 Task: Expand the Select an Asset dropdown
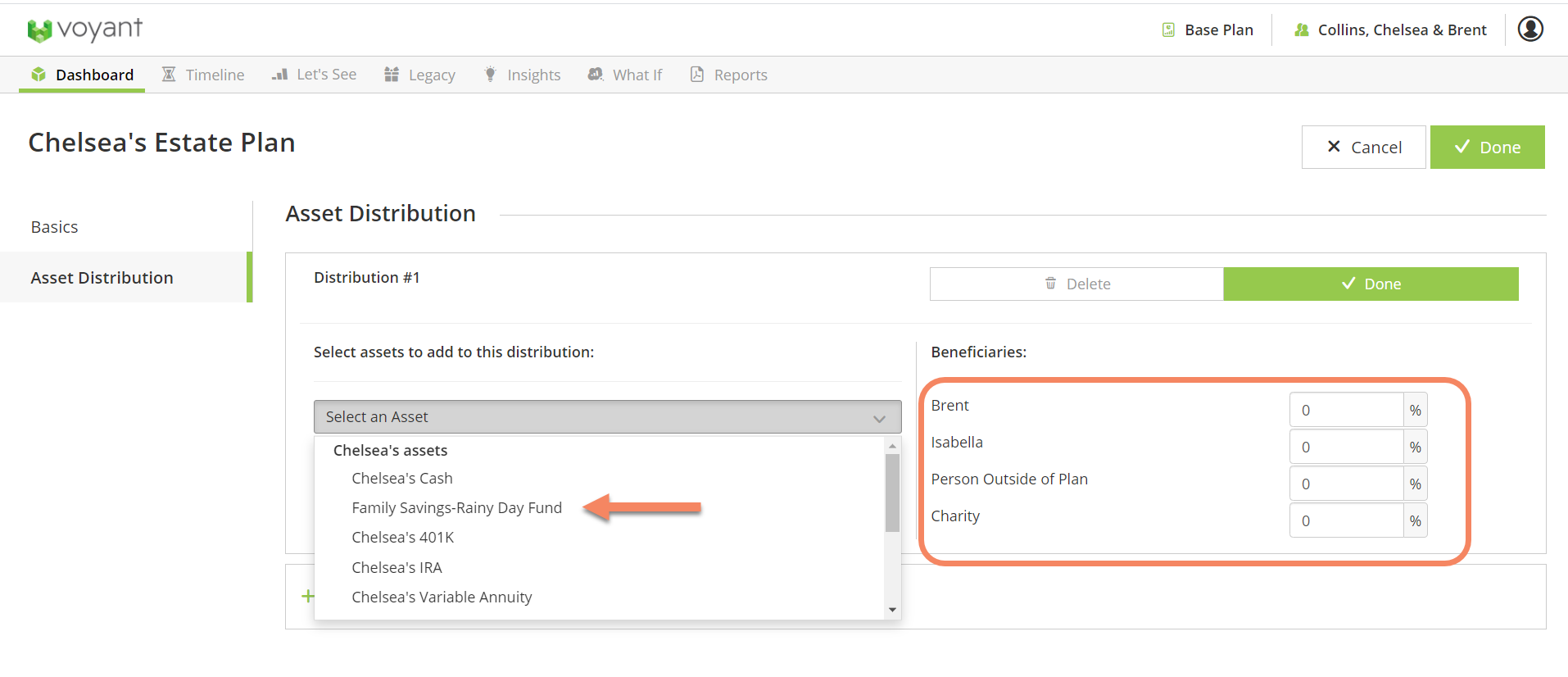pyautogui.click(x=607, y=416)
